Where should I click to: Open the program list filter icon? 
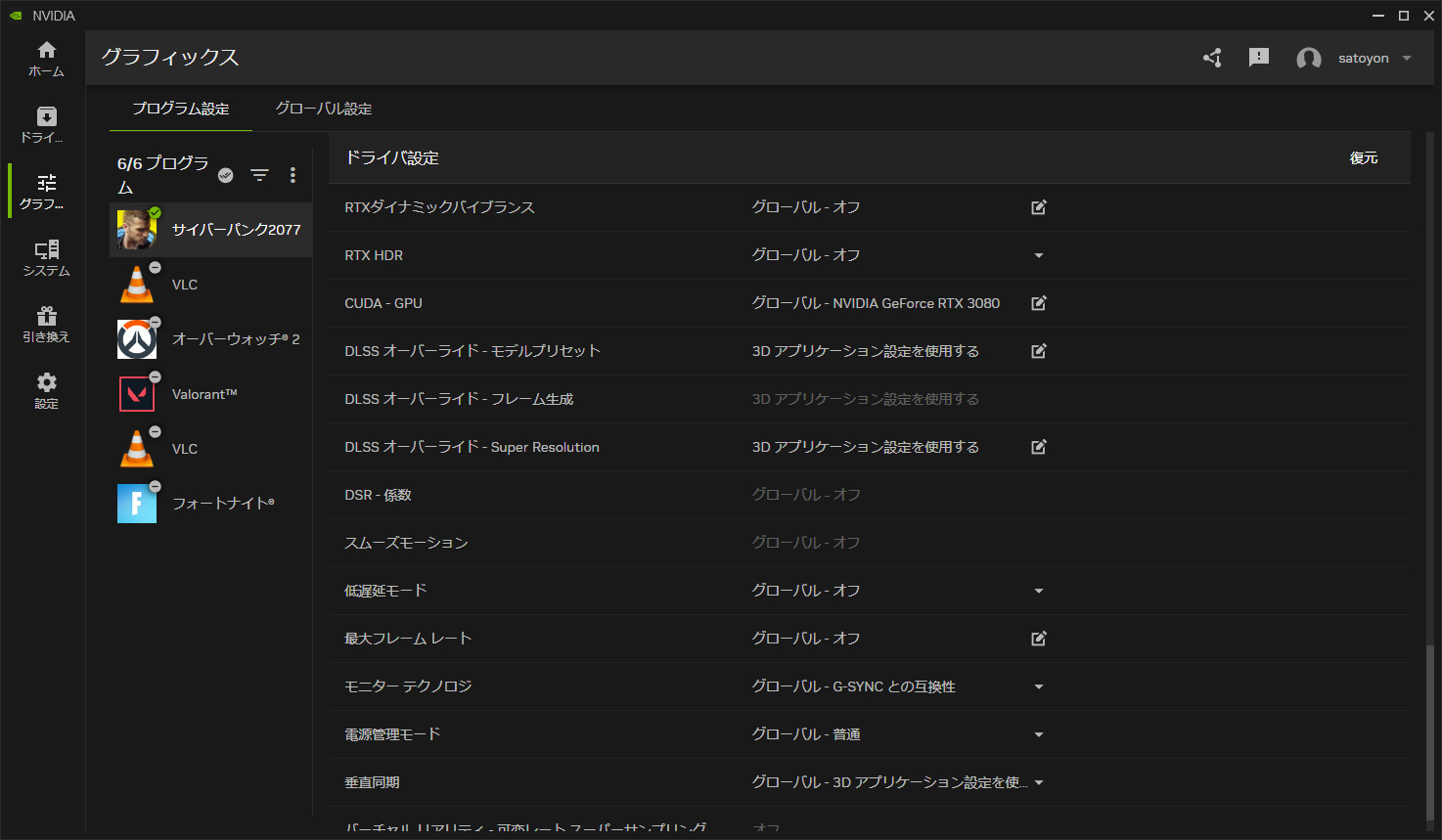pyautogui.click(x=259, y=175)
